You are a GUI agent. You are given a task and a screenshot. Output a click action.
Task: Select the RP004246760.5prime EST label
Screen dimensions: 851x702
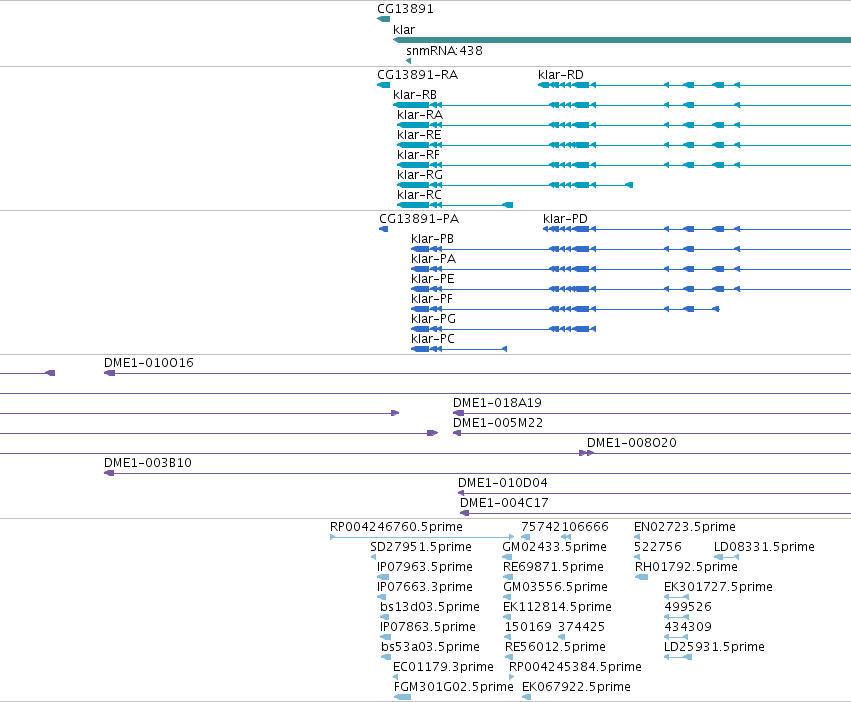(396, 527)
